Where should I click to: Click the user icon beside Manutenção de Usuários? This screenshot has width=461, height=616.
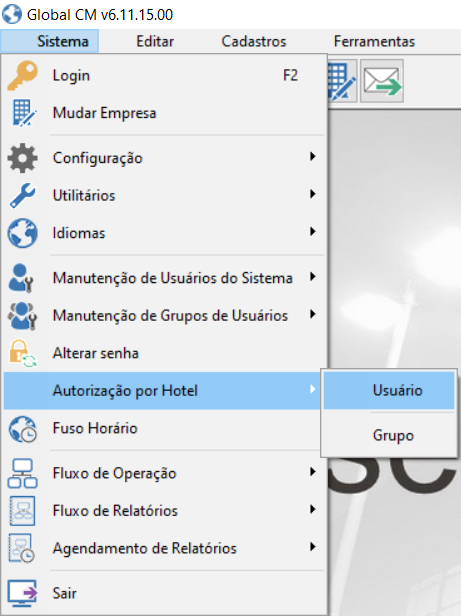pyautogui.click(x=21, y=278)
